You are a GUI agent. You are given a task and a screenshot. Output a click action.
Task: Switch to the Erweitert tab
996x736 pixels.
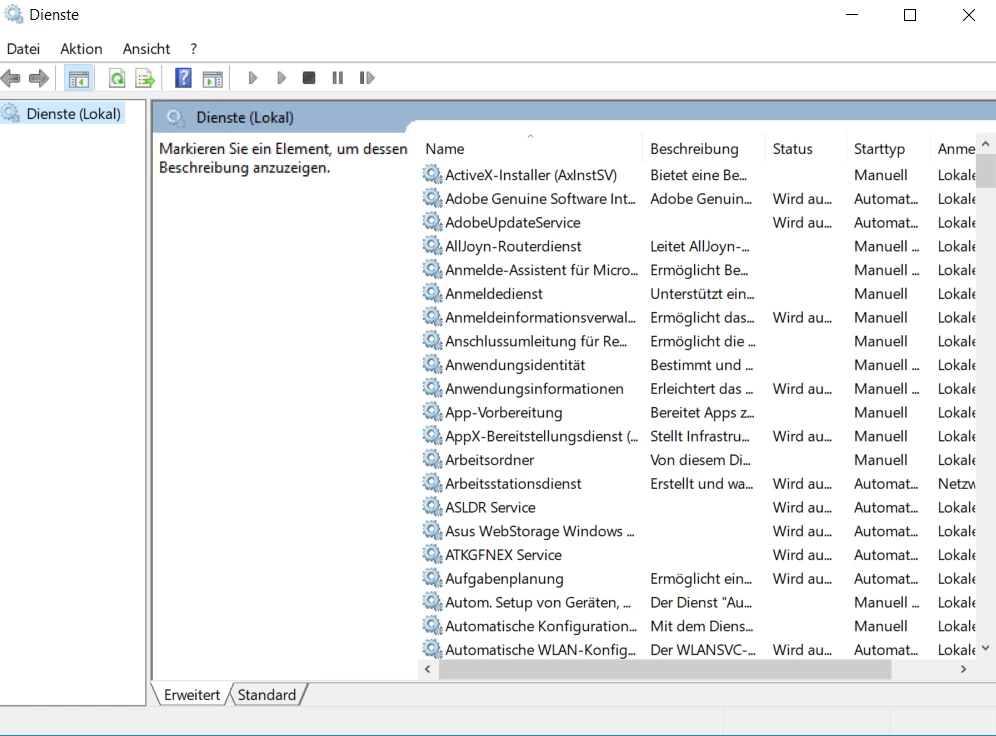click(x=191, y=695)
